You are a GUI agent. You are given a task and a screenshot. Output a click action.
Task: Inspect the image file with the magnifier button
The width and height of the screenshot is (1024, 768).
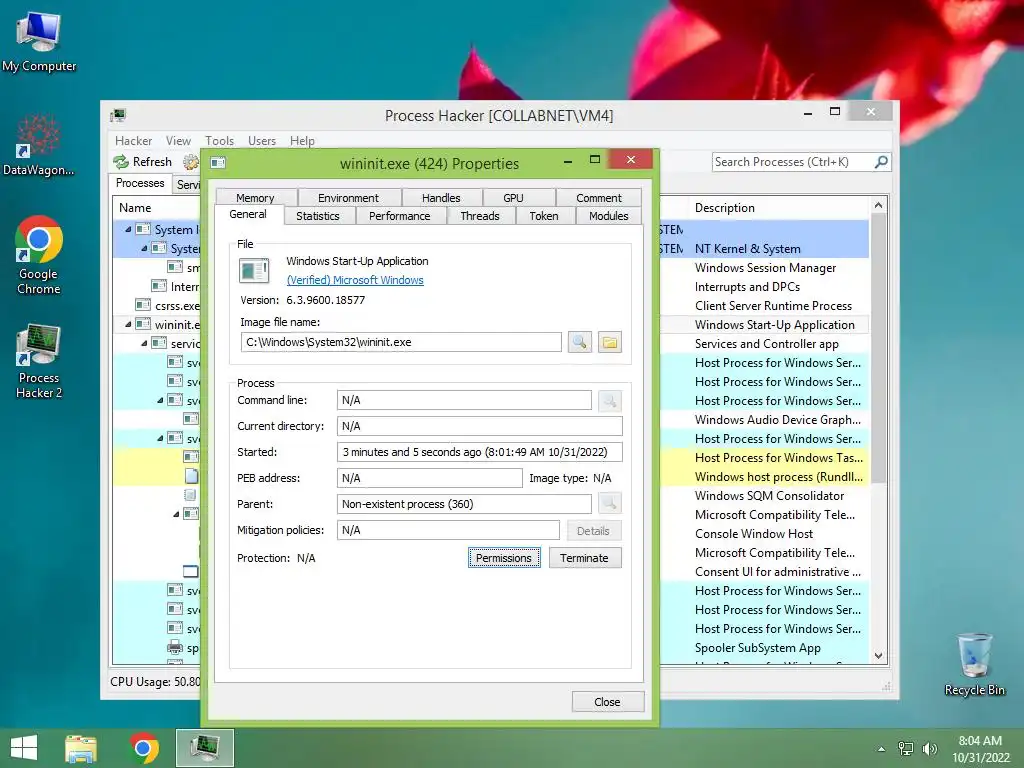click(x=580, y=342)
